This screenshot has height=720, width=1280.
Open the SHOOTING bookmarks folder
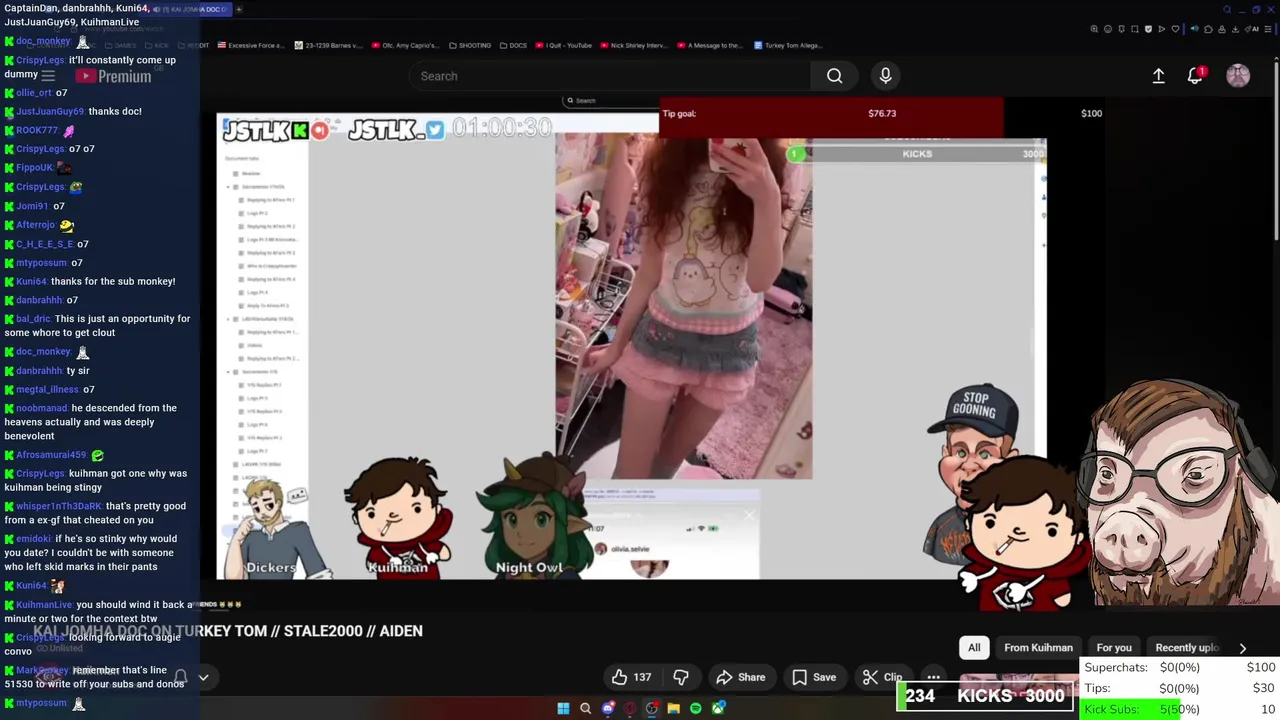pyautogui.click(x=470, y=45)
